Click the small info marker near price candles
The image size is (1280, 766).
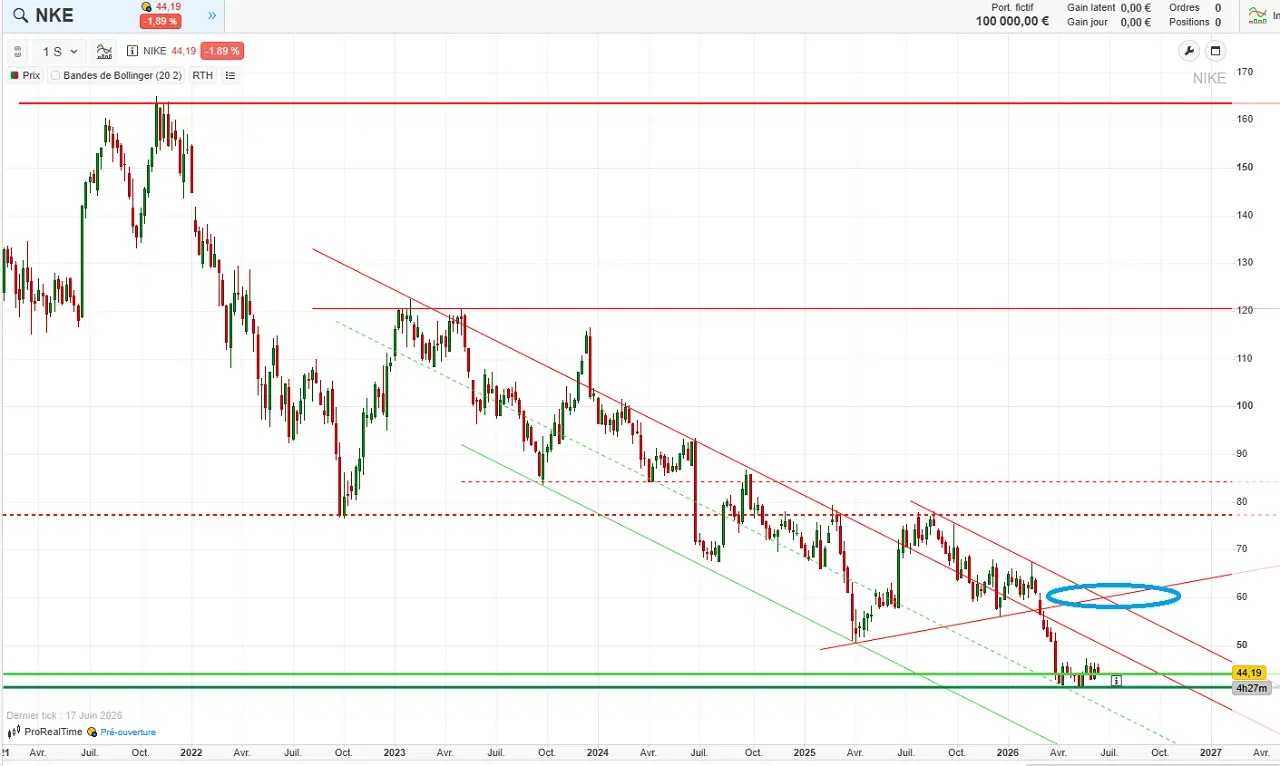click(x=1116, y=680)
